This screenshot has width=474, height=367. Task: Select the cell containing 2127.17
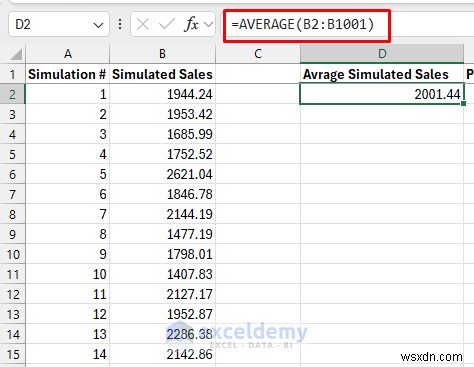click(162, 294)
